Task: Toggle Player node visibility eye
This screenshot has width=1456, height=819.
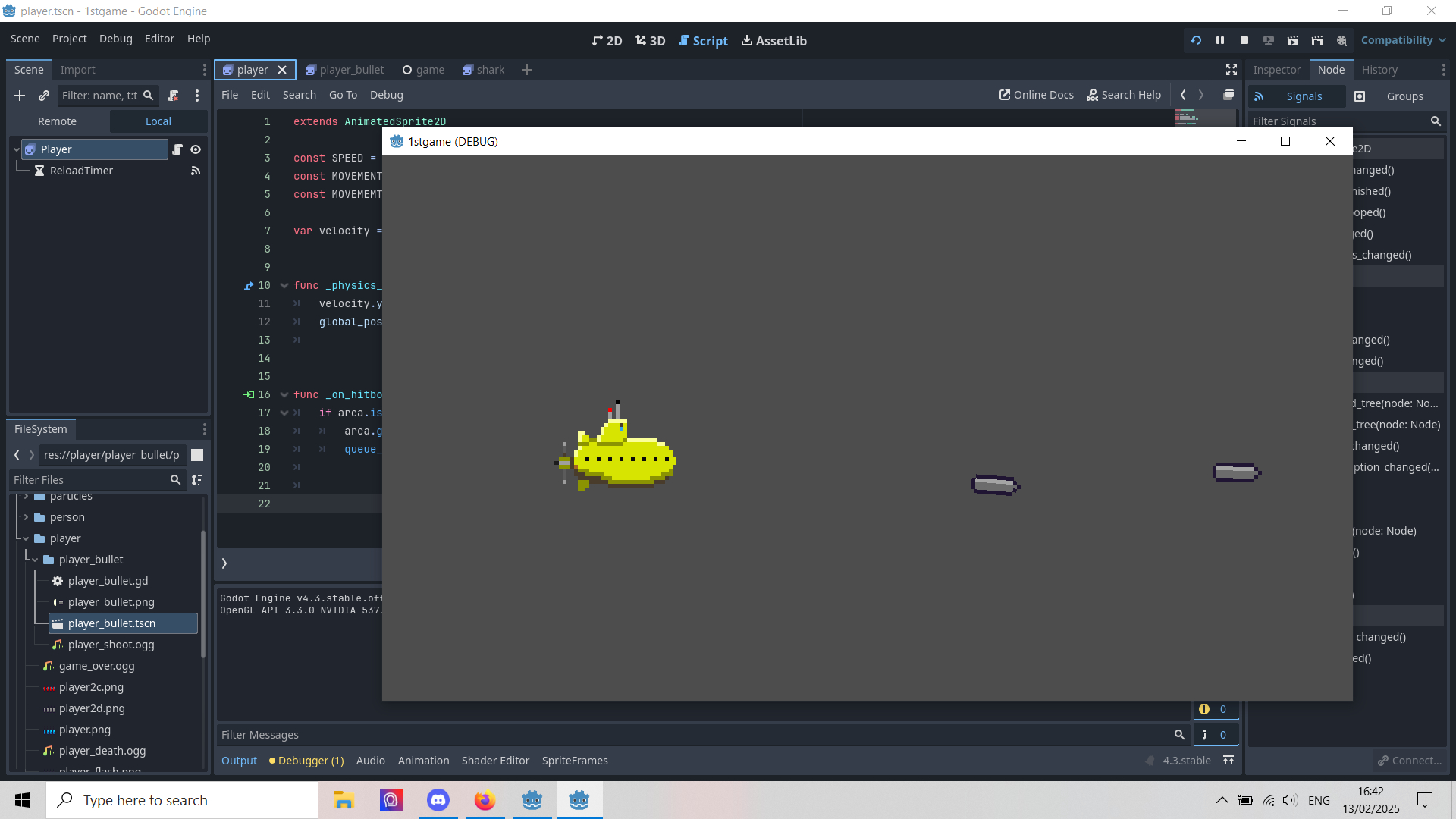Action: click(196, 149)
